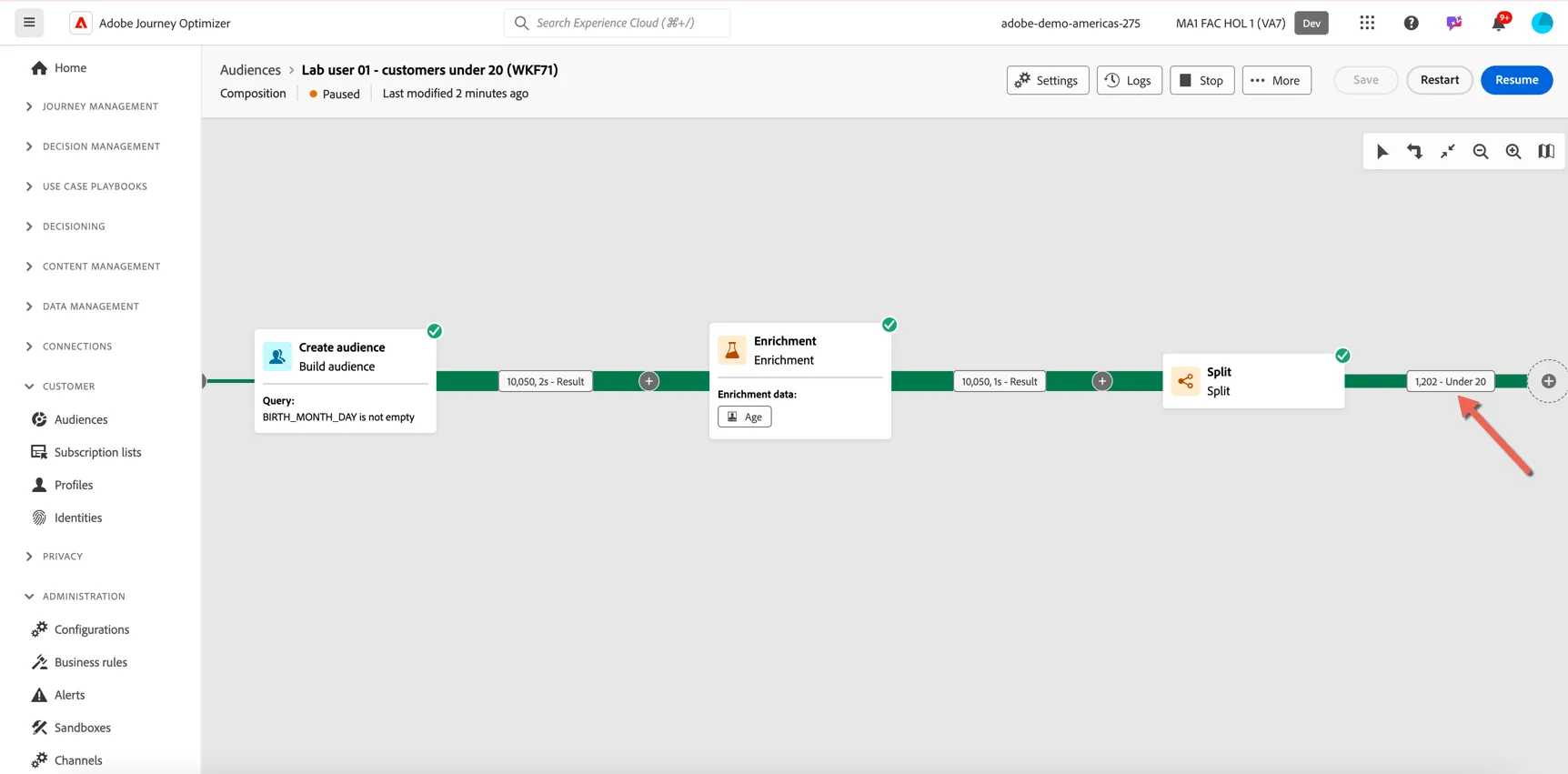Open the hamburger navigation menu
The height and width of the screenshot is (774, 1568).
coord(29,23)
